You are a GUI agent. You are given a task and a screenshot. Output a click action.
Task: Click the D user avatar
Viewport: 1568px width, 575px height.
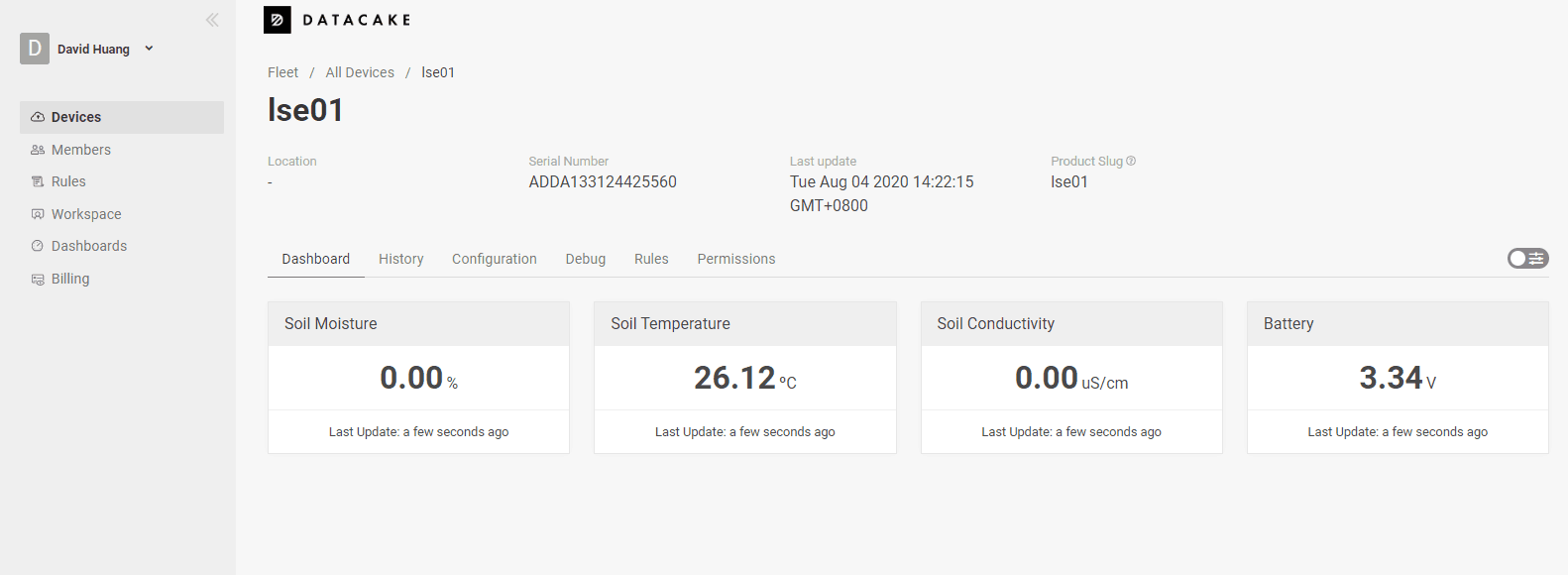[35, 49]
